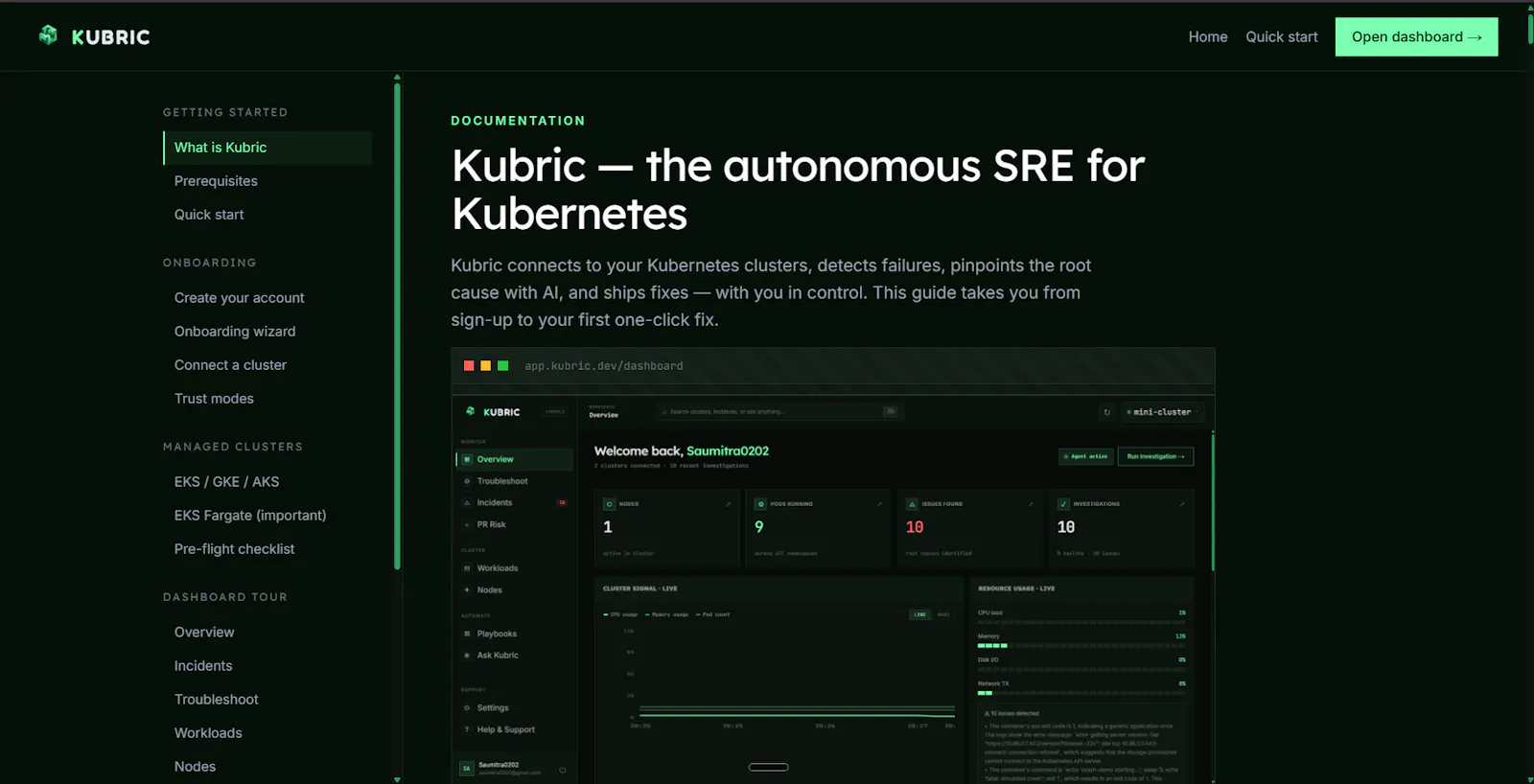
Task: Click the white pill handle below the chart
Action: click(x=768, y=767)
